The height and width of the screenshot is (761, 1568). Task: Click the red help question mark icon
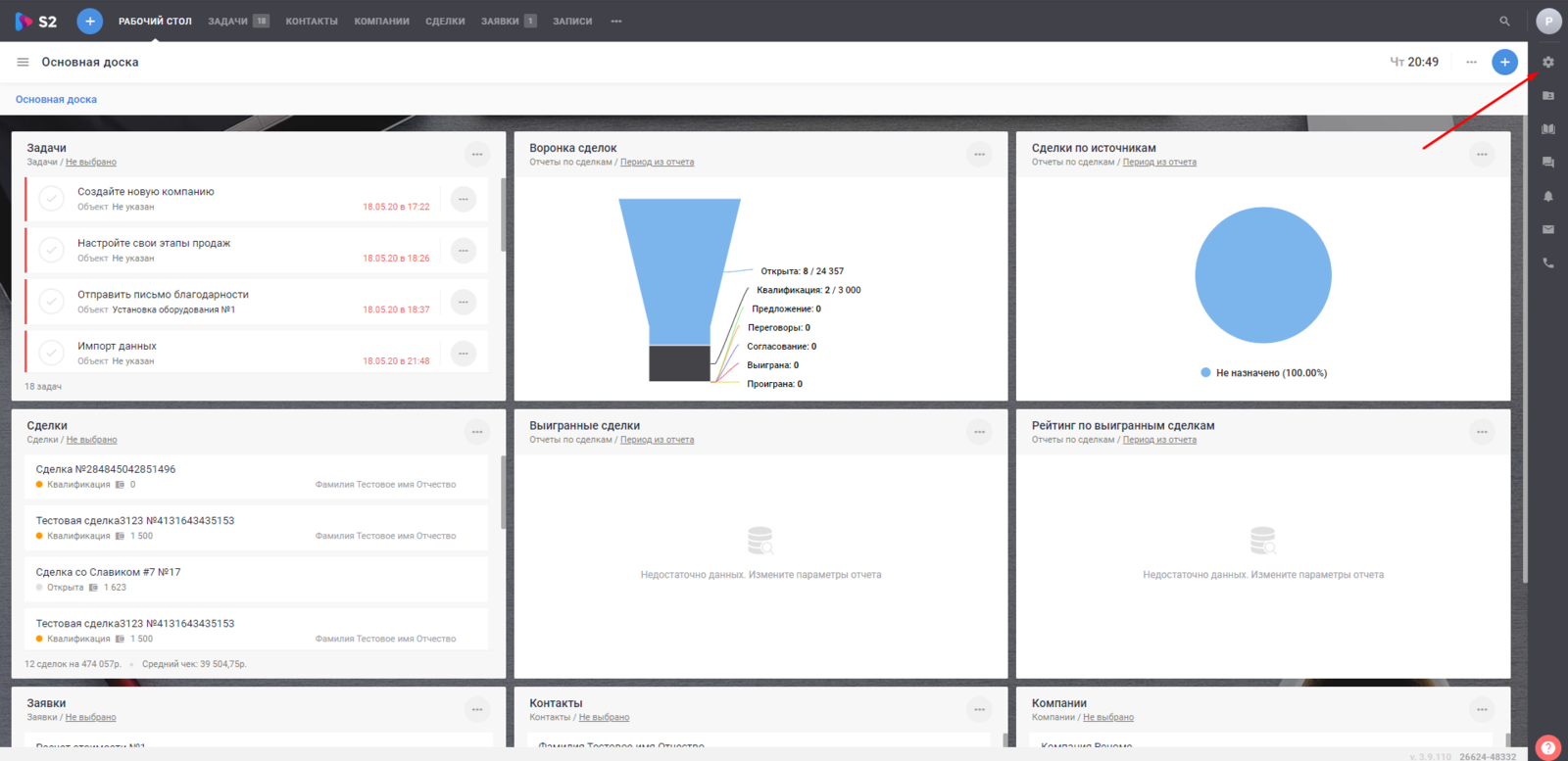point(1548,747)
